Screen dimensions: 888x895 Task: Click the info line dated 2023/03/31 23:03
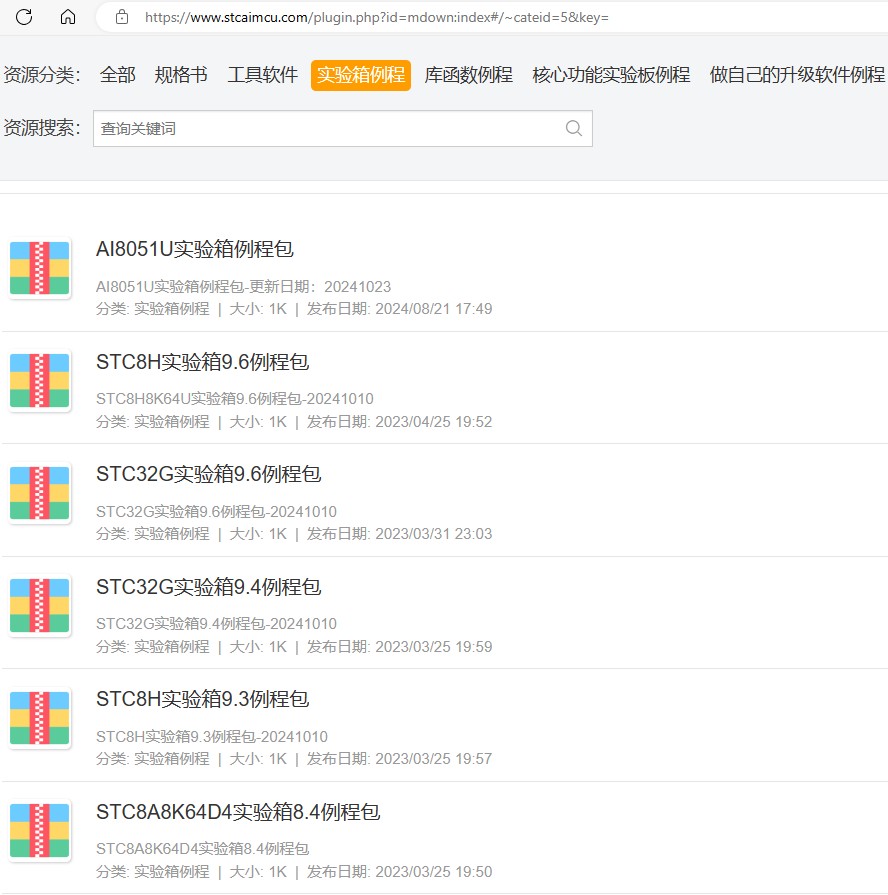pos(294,534)
